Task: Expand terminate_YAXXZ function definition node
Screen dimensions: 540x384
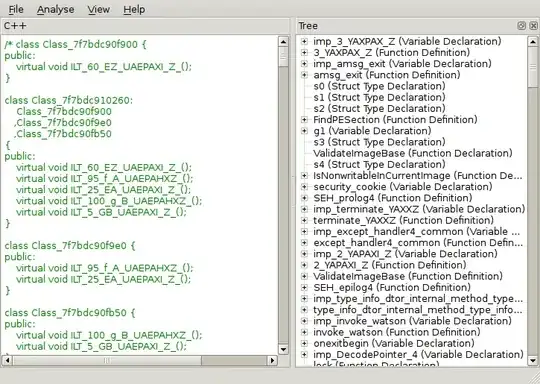Action: pyautogui.click(x=304, y=220)
